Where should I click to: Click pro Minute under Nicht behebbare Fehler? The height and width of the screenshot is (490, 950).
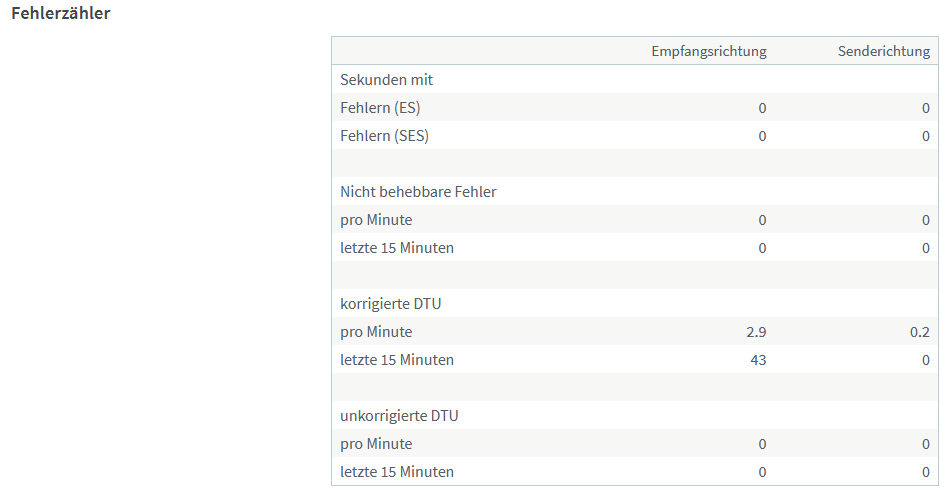pos(376,220)
